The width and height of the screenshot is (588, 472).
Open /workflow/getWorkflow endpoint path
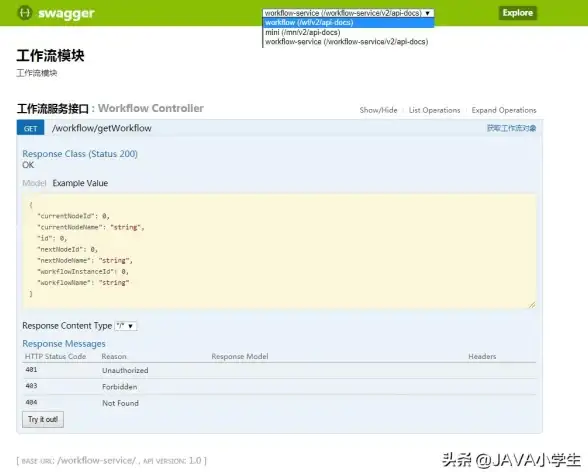pos(102,128)
